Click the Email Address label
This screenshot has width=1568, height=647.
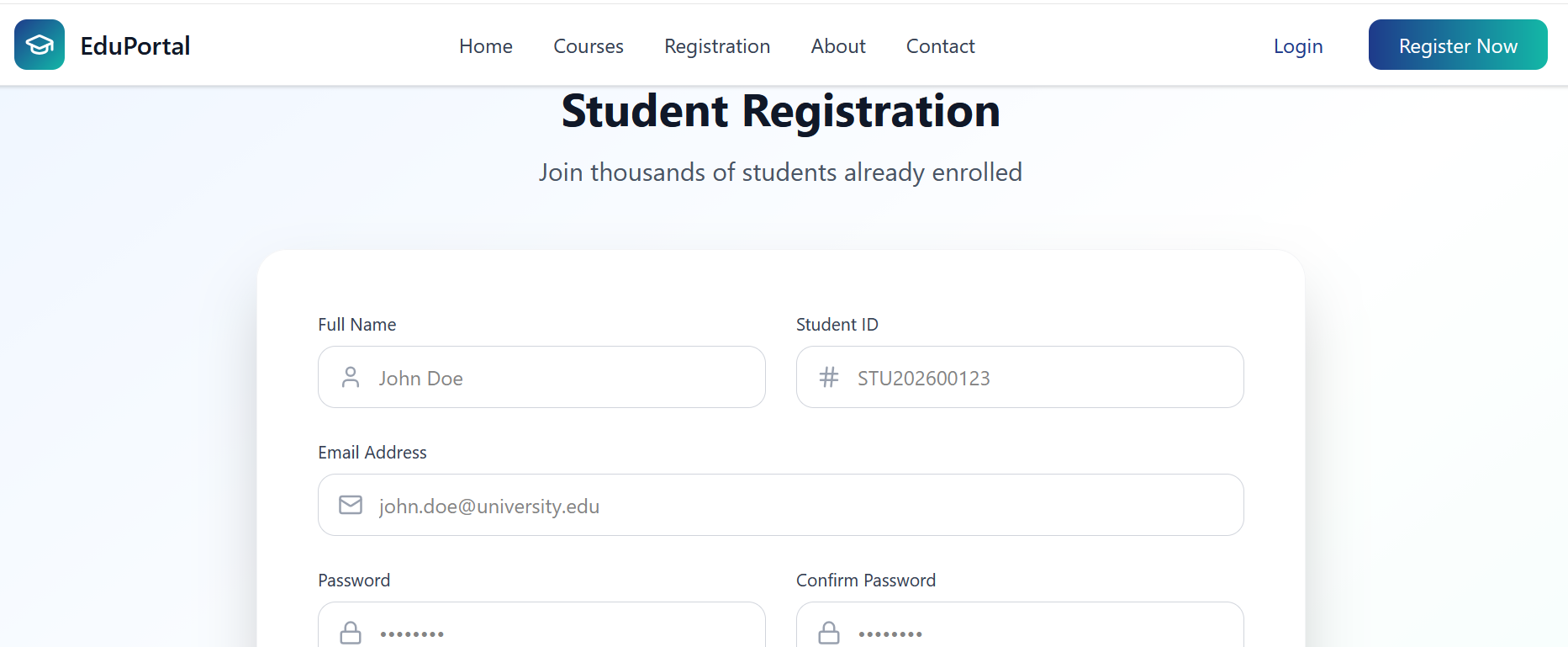(x=372, y=453)
